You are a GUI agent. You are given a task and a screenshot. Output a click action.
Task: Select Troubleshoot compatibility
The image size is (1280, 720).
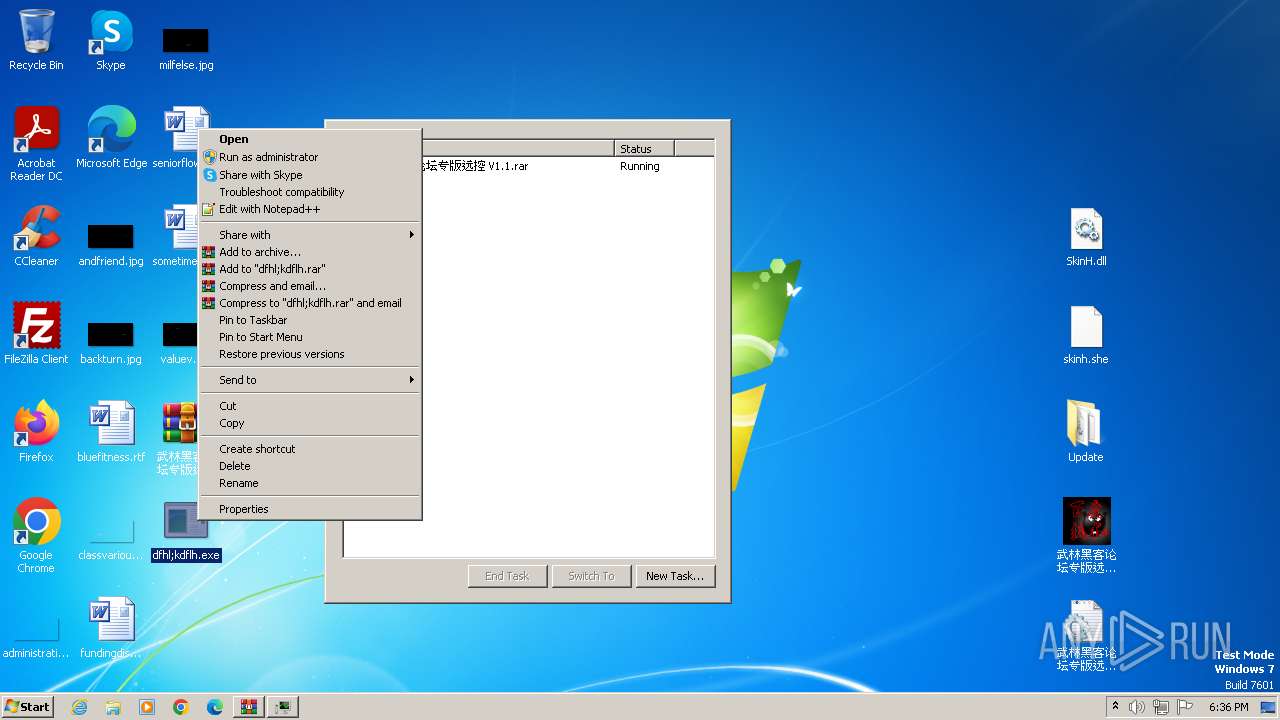pos(310,192)
